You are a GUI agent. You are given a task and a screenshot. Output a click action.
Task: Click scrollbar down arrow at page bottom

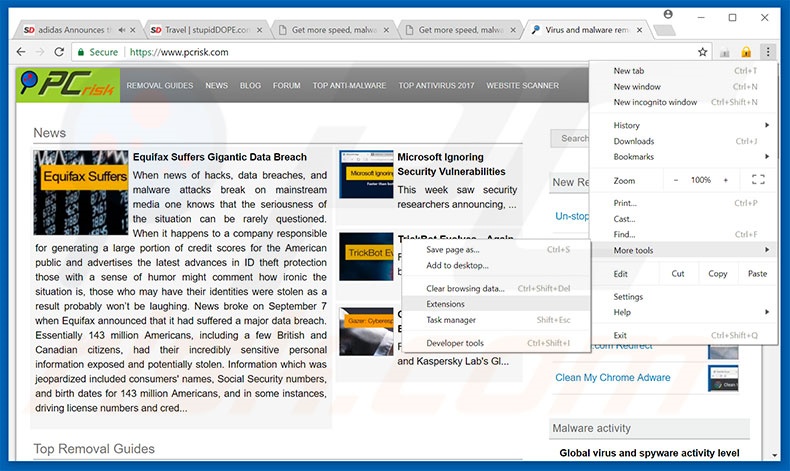click(774, 455)
